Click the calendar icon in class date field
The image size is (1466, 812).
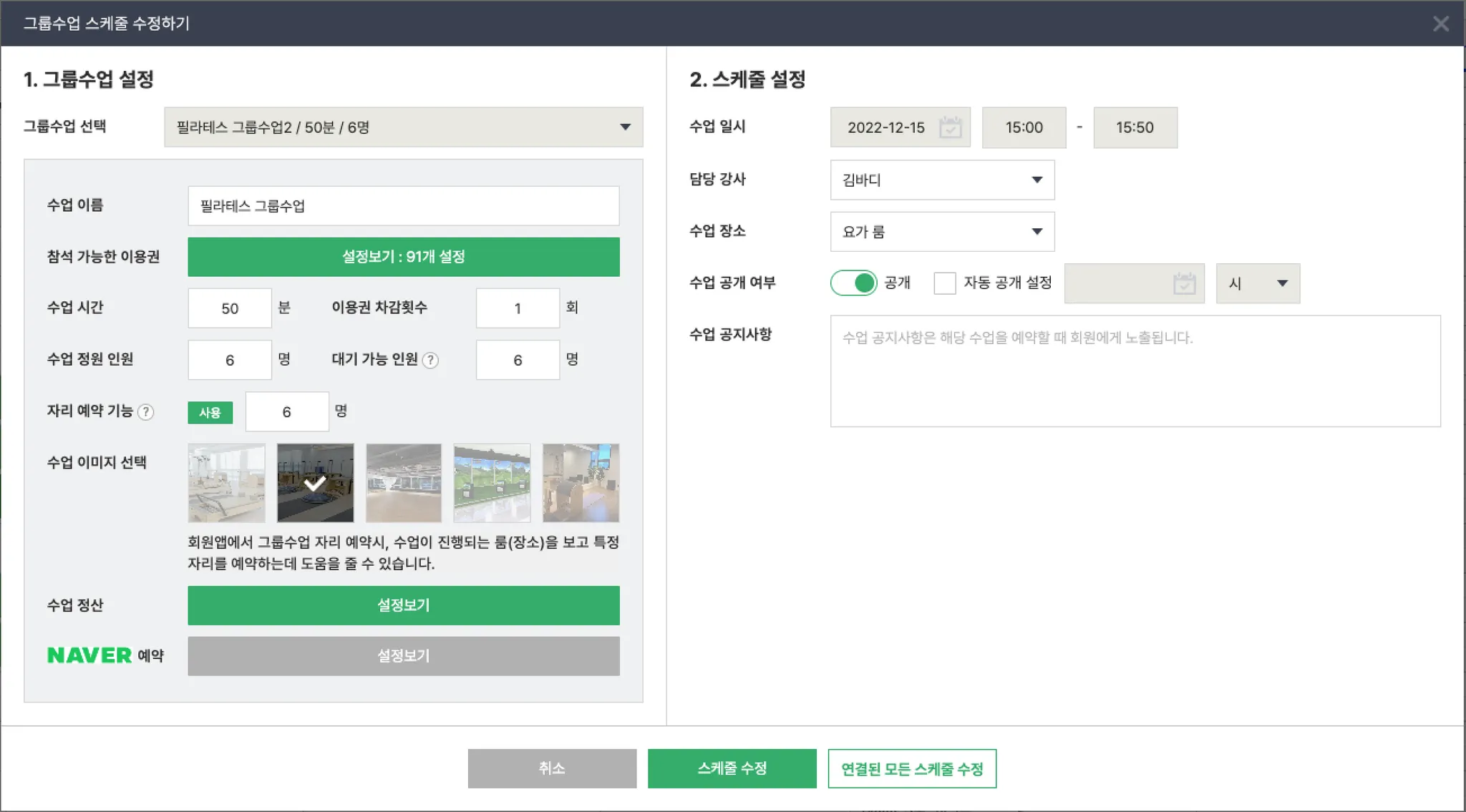click(x=950, y=127)
